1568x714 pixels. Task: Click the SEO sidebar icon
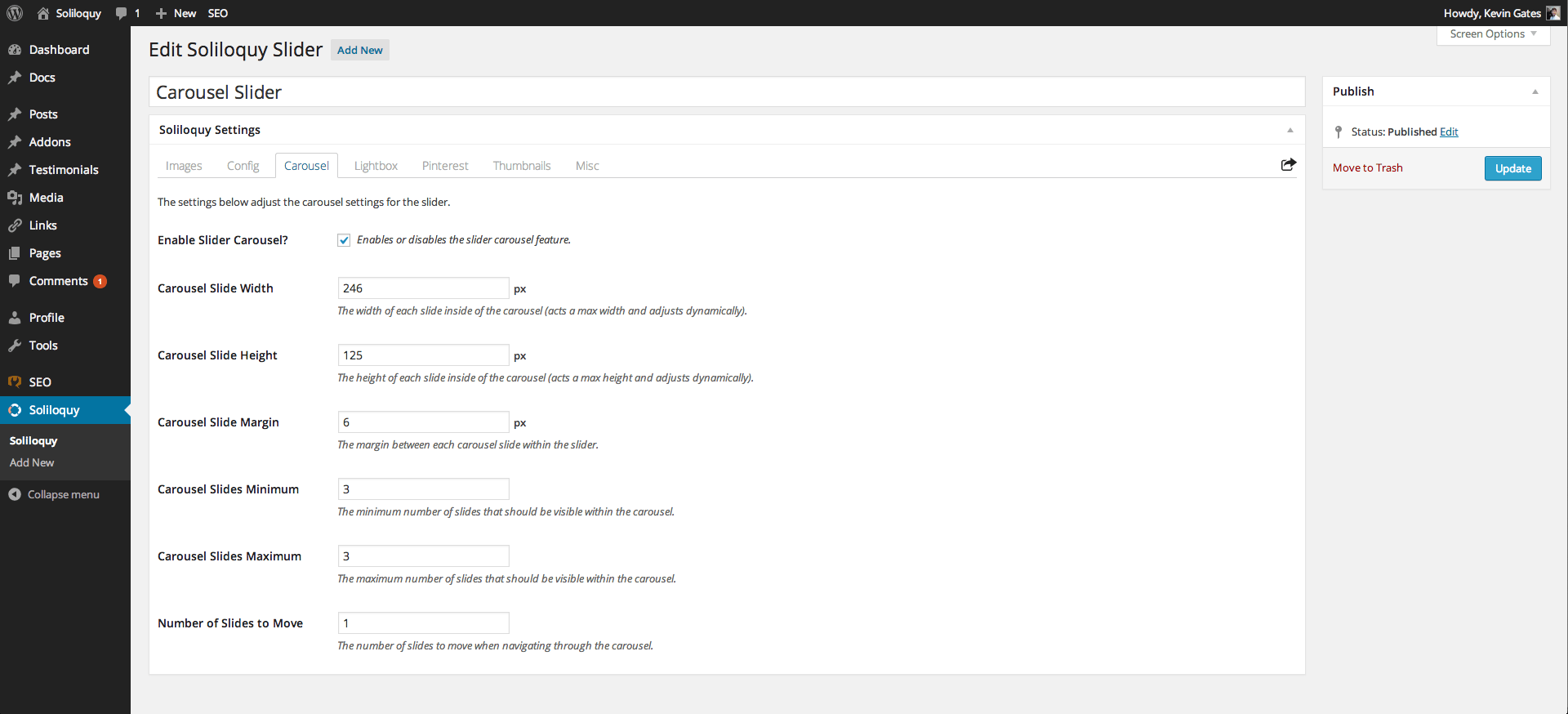[x=15, y=382]
